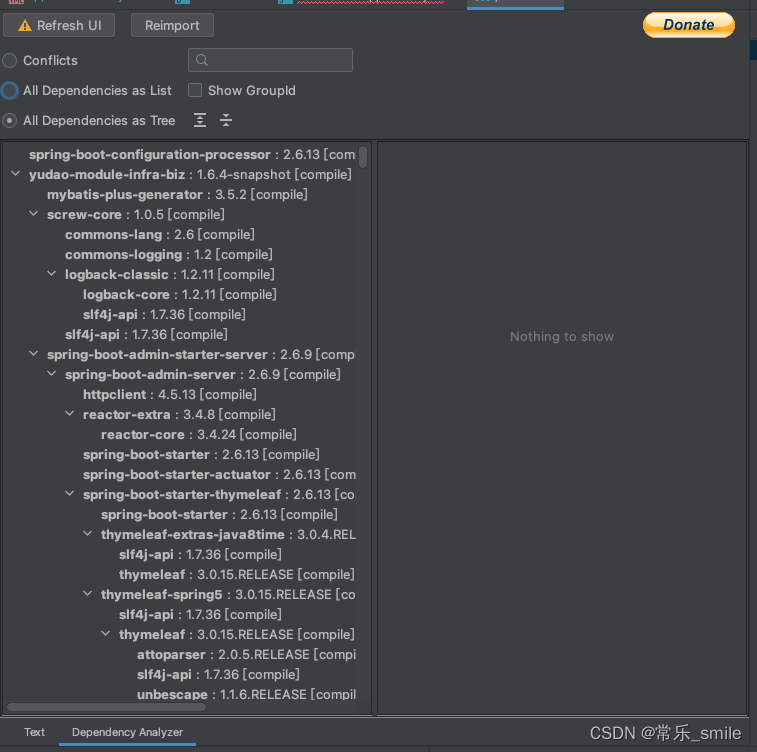The height and width of the screenshot is (752, 757).
Task: Select slf4j-api row under logback-classic
Action: pyautogui.click(x=164, y=315)
